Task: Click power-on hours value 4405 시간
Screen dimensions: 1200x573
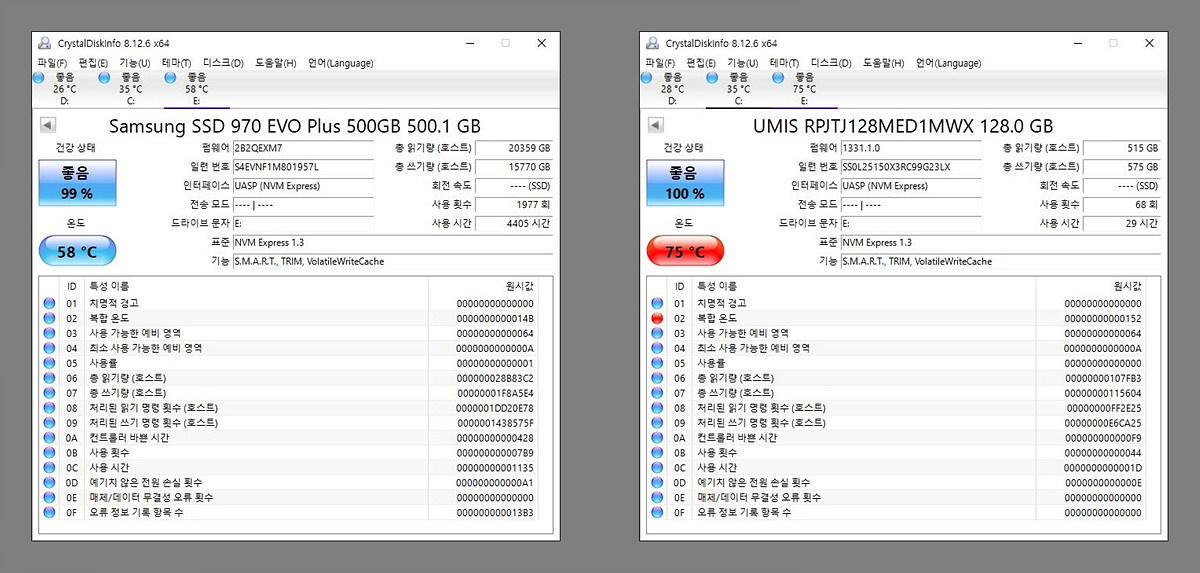Action: [x=514, y=224]
